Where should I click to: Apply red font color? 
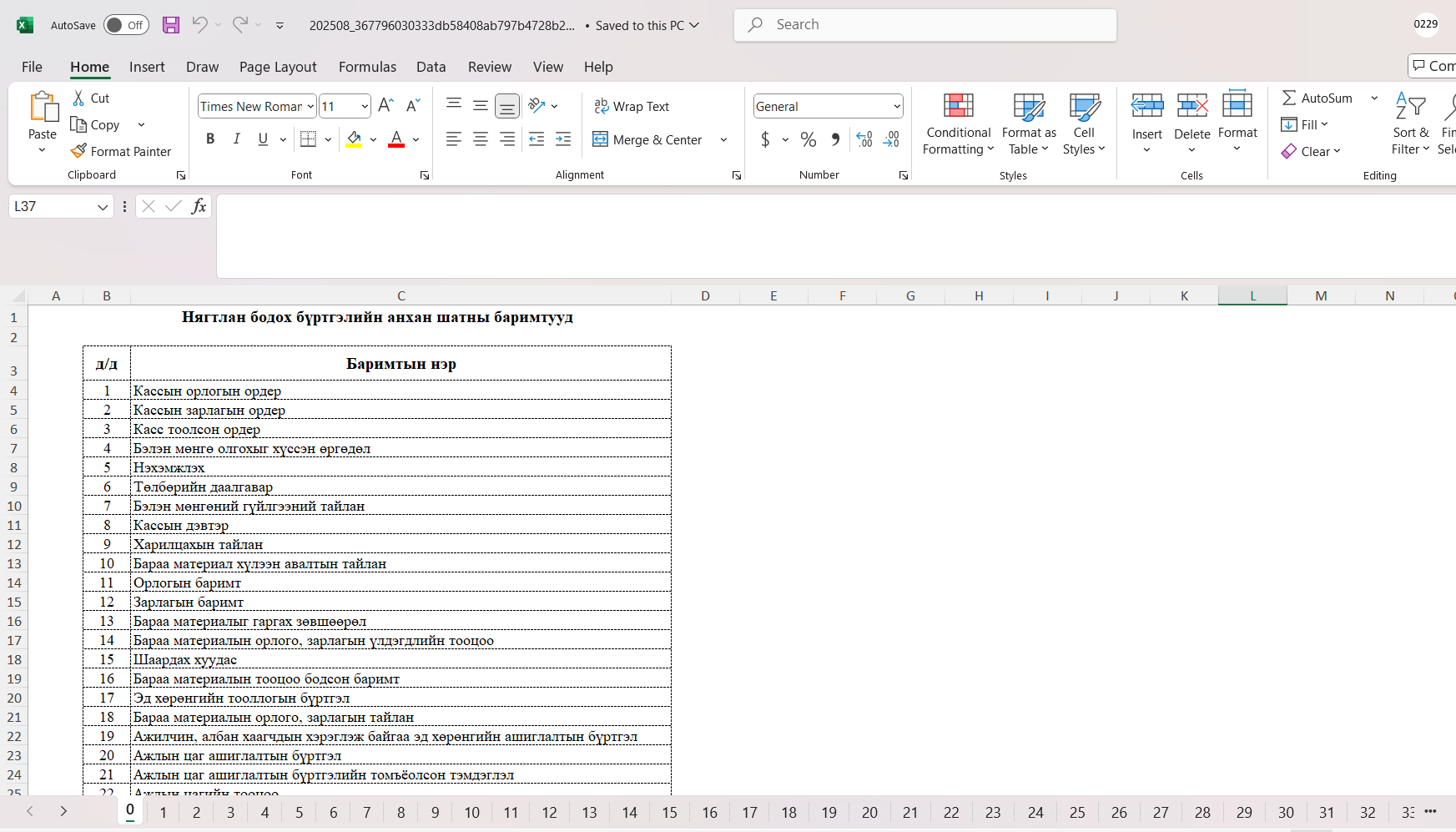[396, 139]
